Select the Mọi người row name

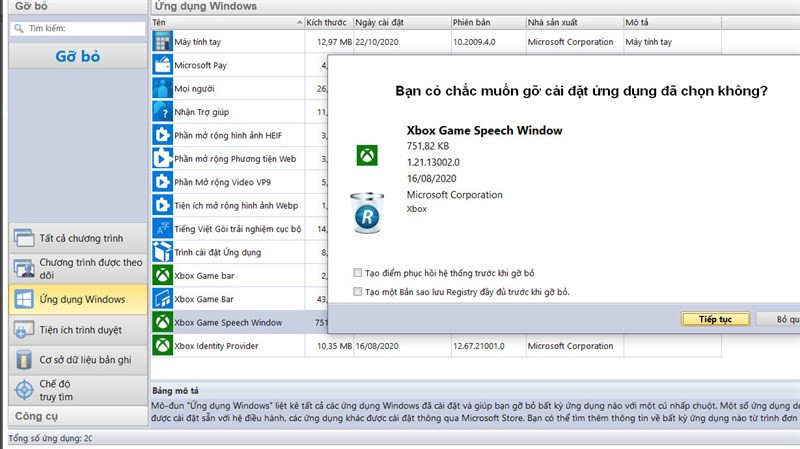point(194,89)
